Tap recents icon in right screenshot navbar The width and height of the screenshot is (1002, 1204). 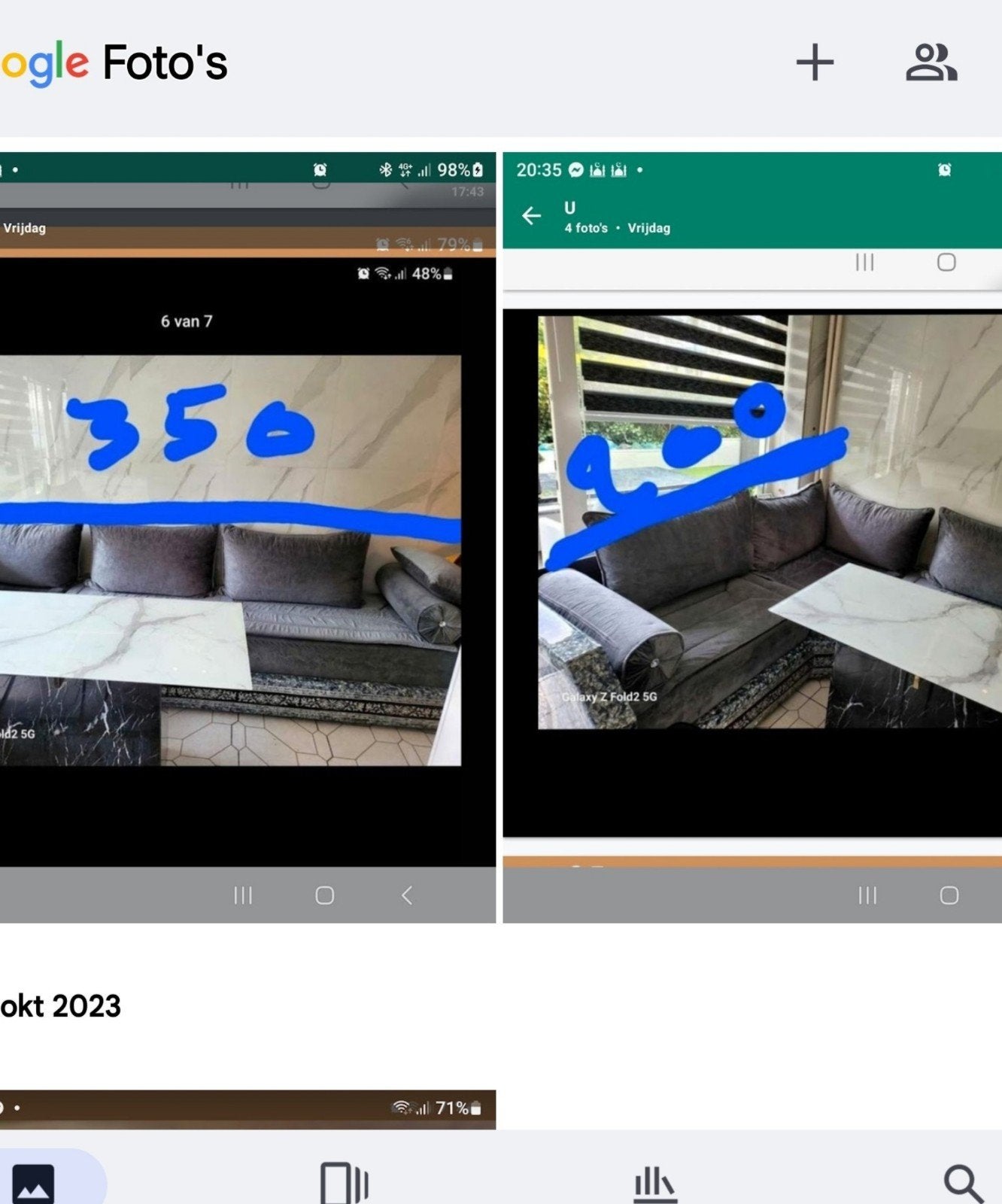coord(867,895)
